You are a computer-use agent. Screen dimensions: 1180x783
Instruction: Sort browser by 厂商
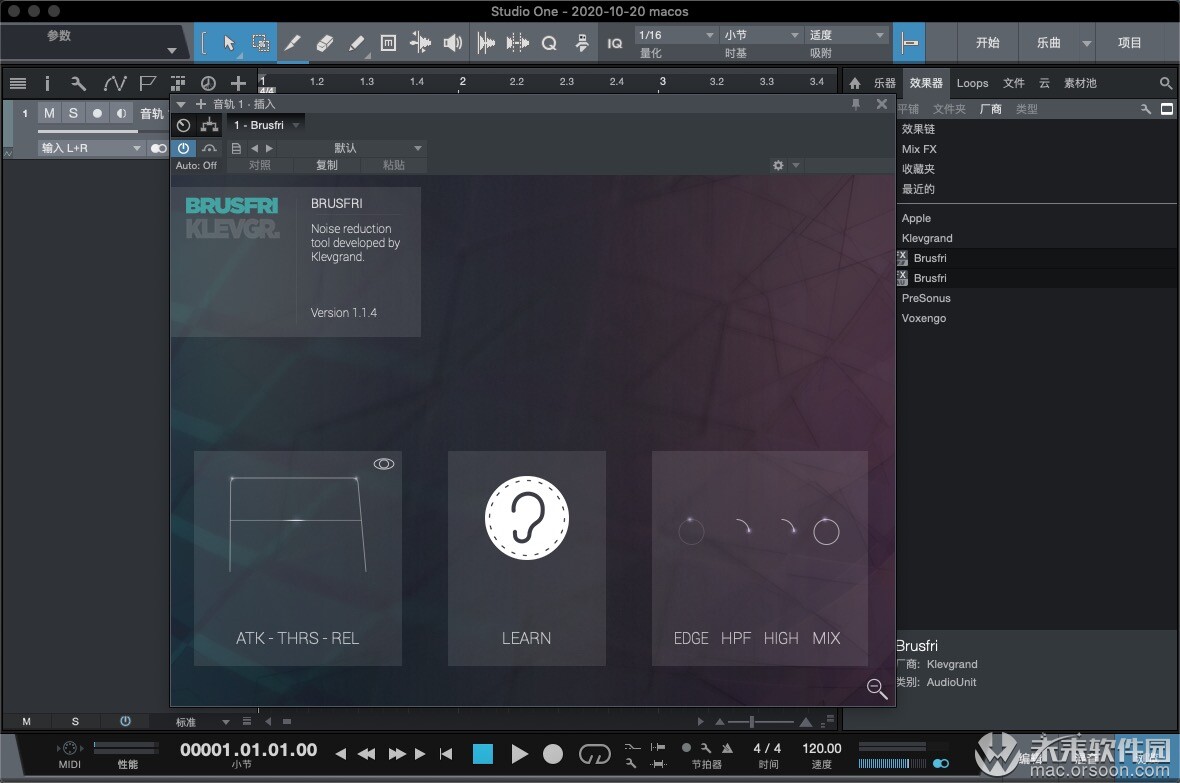pos(990,109)
